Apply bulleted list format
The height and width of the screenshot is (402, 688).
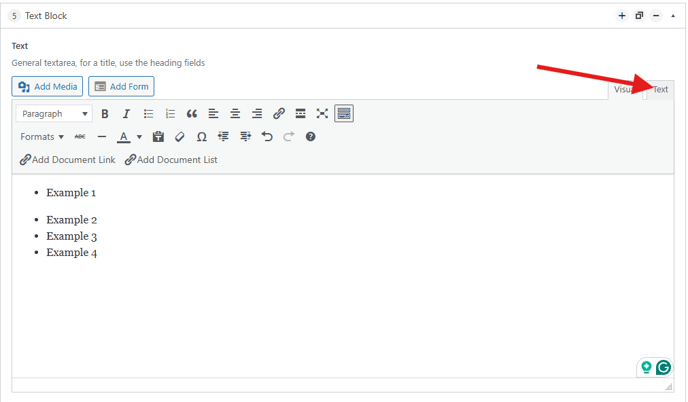[148, 114]
